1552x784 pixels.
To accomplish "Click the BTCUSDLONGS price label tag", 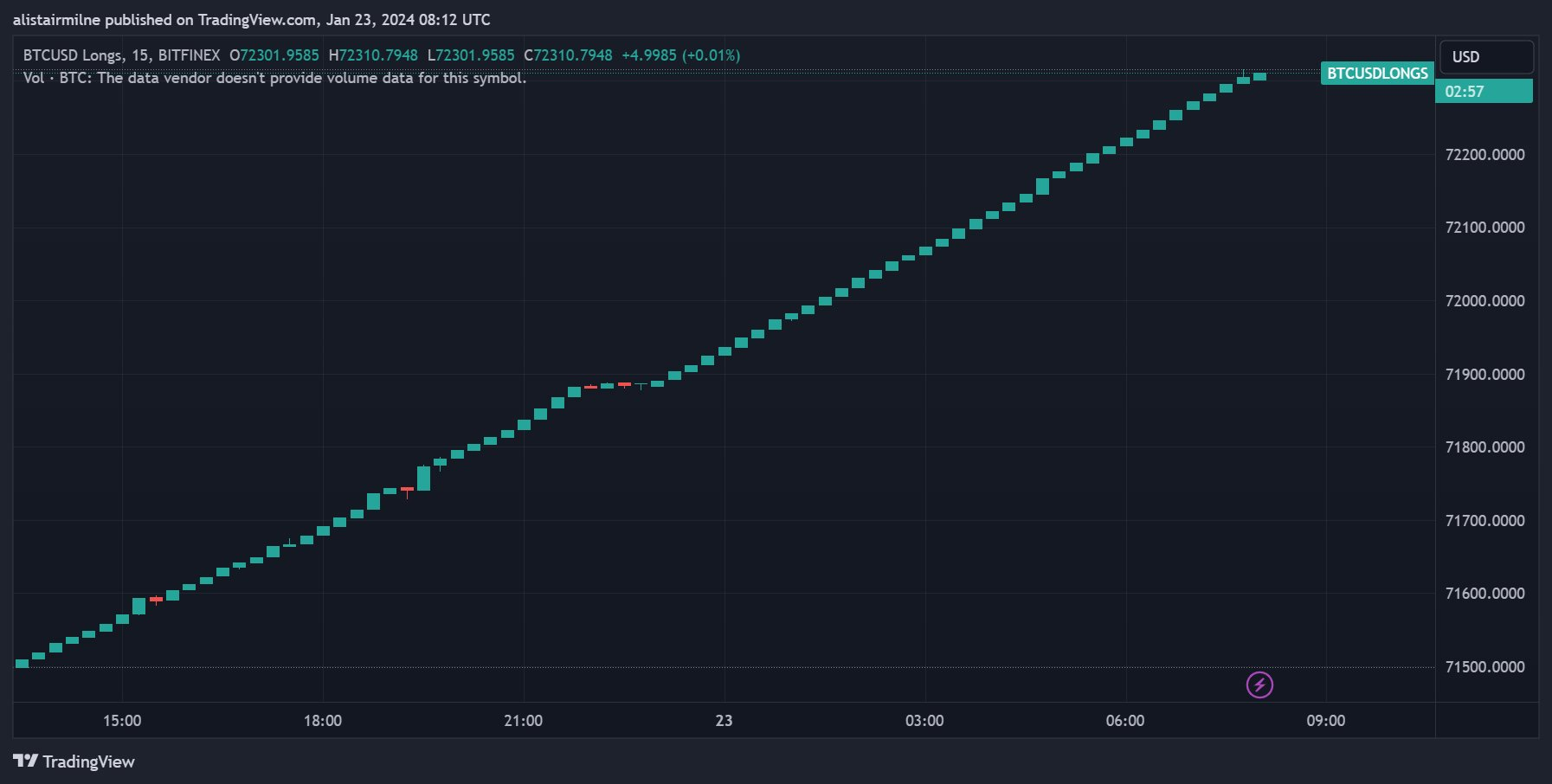I will [1377, 74].
